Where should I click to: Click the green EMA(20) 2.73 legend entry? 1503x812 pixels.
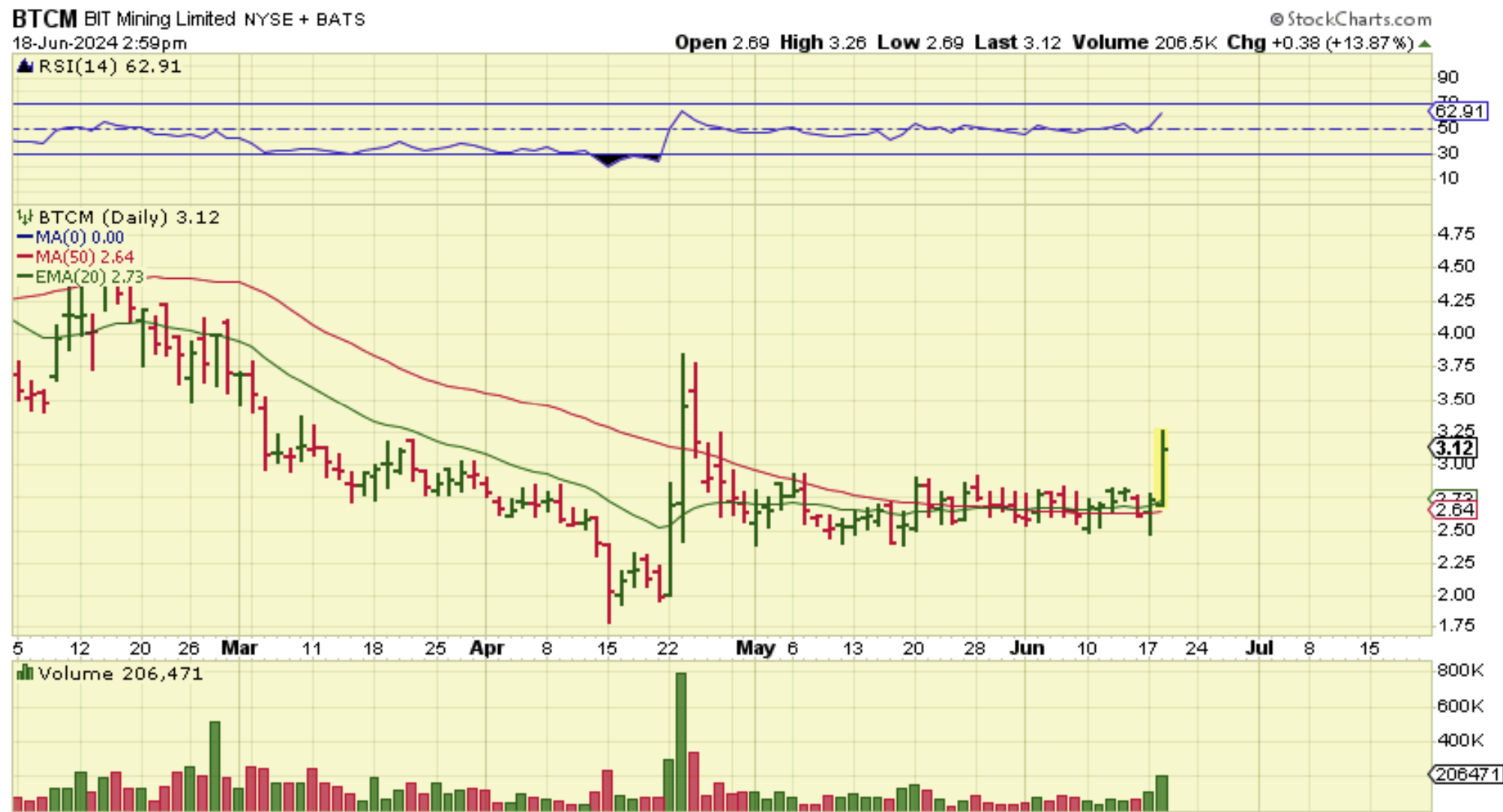[80, 277]
